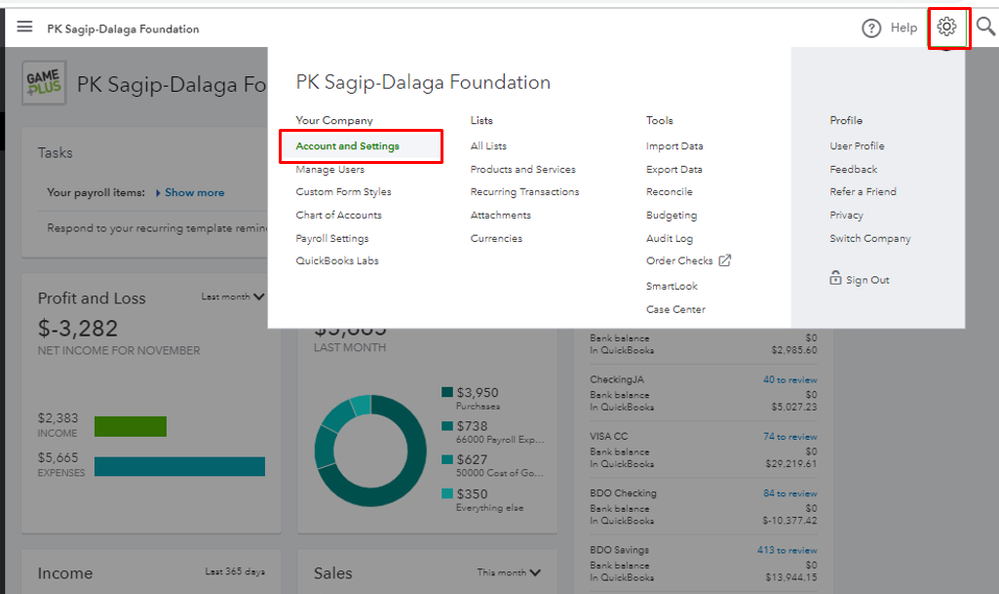Select Reconcile under Tools
Screen dimensions: 999x594
669,192
